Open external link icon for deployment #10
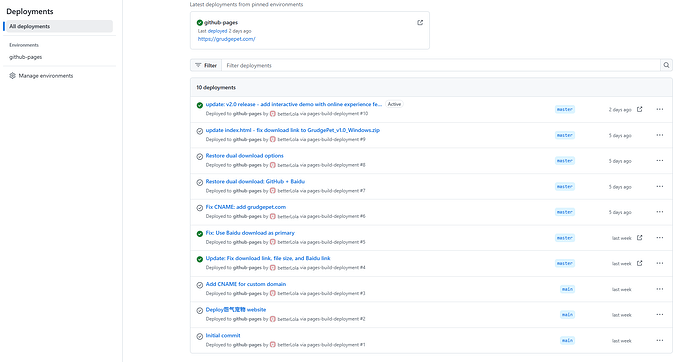 point(639,109)
